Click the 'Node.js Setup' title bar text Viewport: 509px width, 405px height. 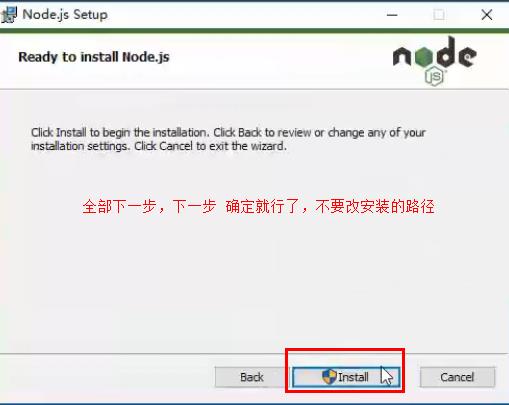65,15
